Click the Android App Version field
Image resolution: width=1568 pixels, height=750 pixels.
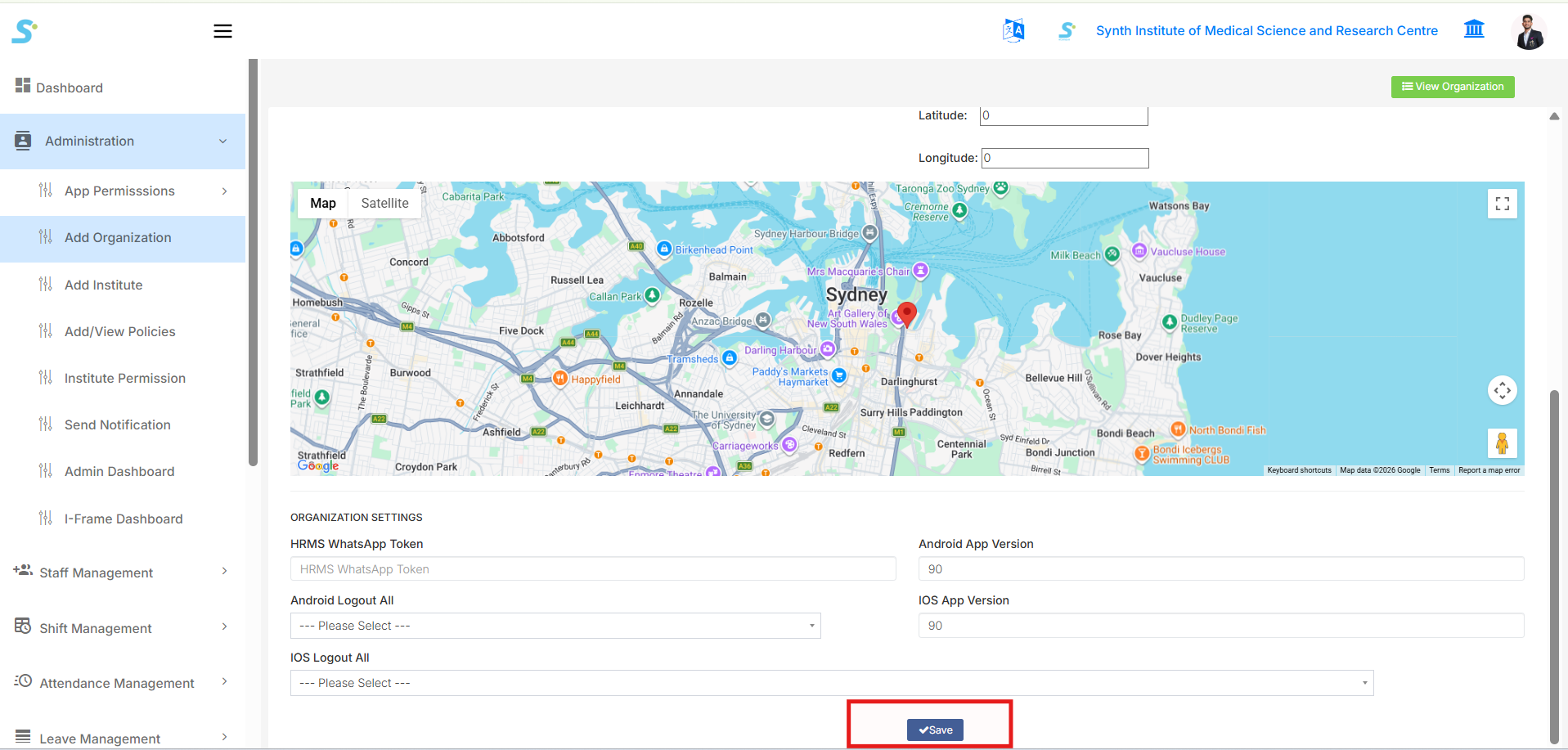[x=1221, y=569]
